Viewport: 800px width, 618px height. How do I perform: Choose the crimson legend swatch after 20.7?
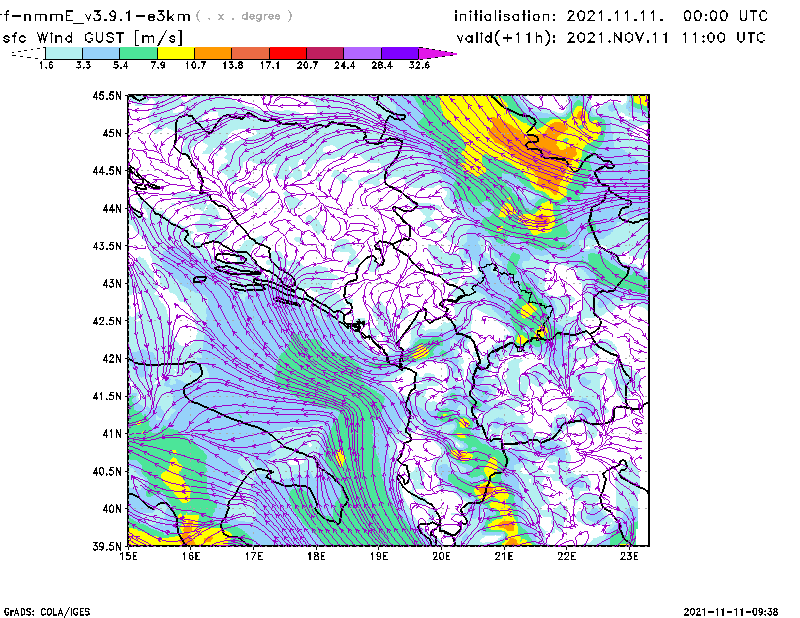tap(325, 53)
